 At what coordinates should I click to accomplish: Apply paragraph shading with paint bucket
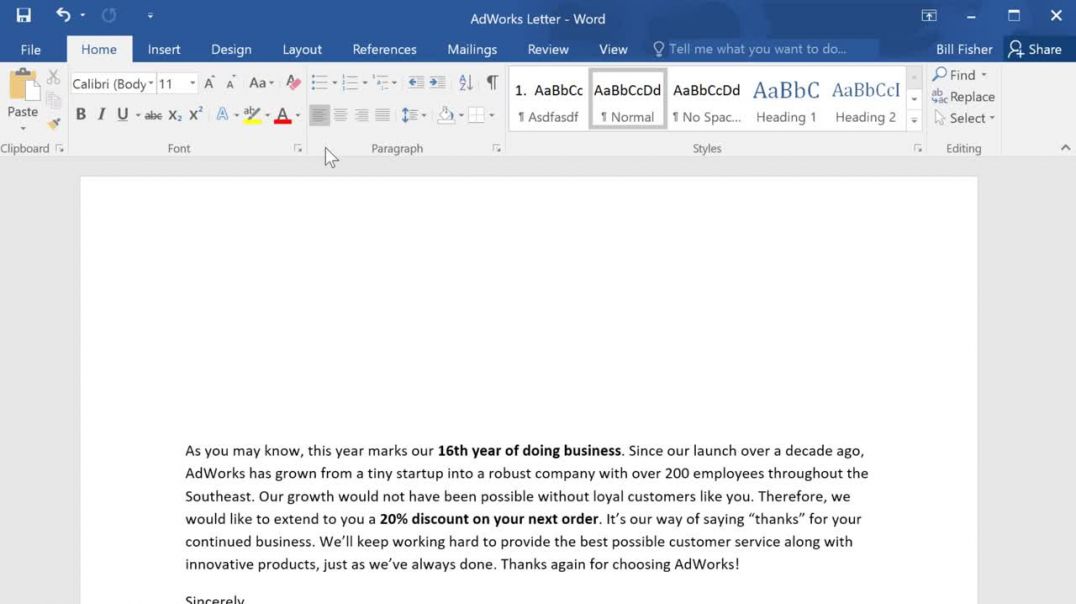point(446,115)
